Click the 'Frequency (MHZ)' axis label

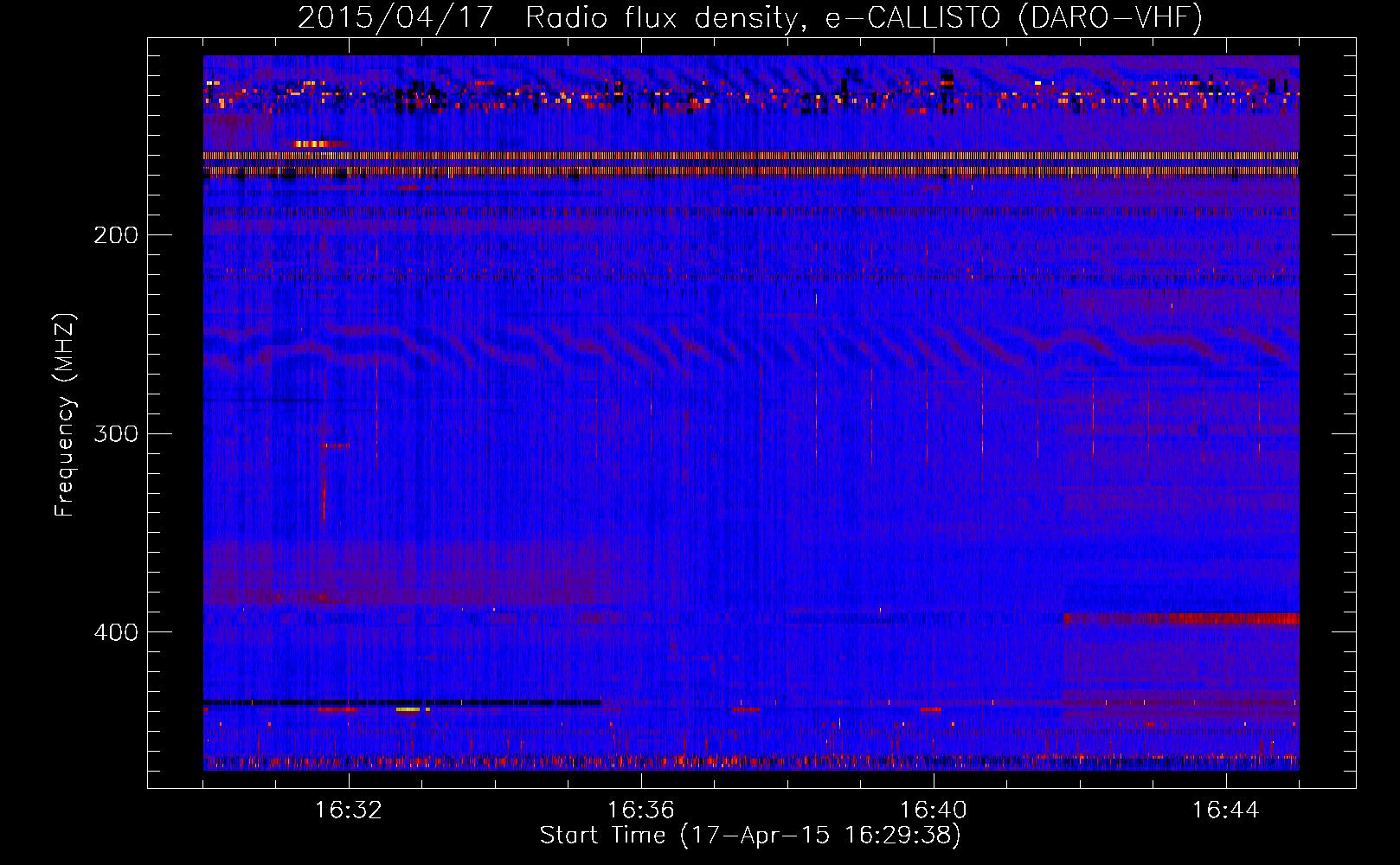point(65,415)
